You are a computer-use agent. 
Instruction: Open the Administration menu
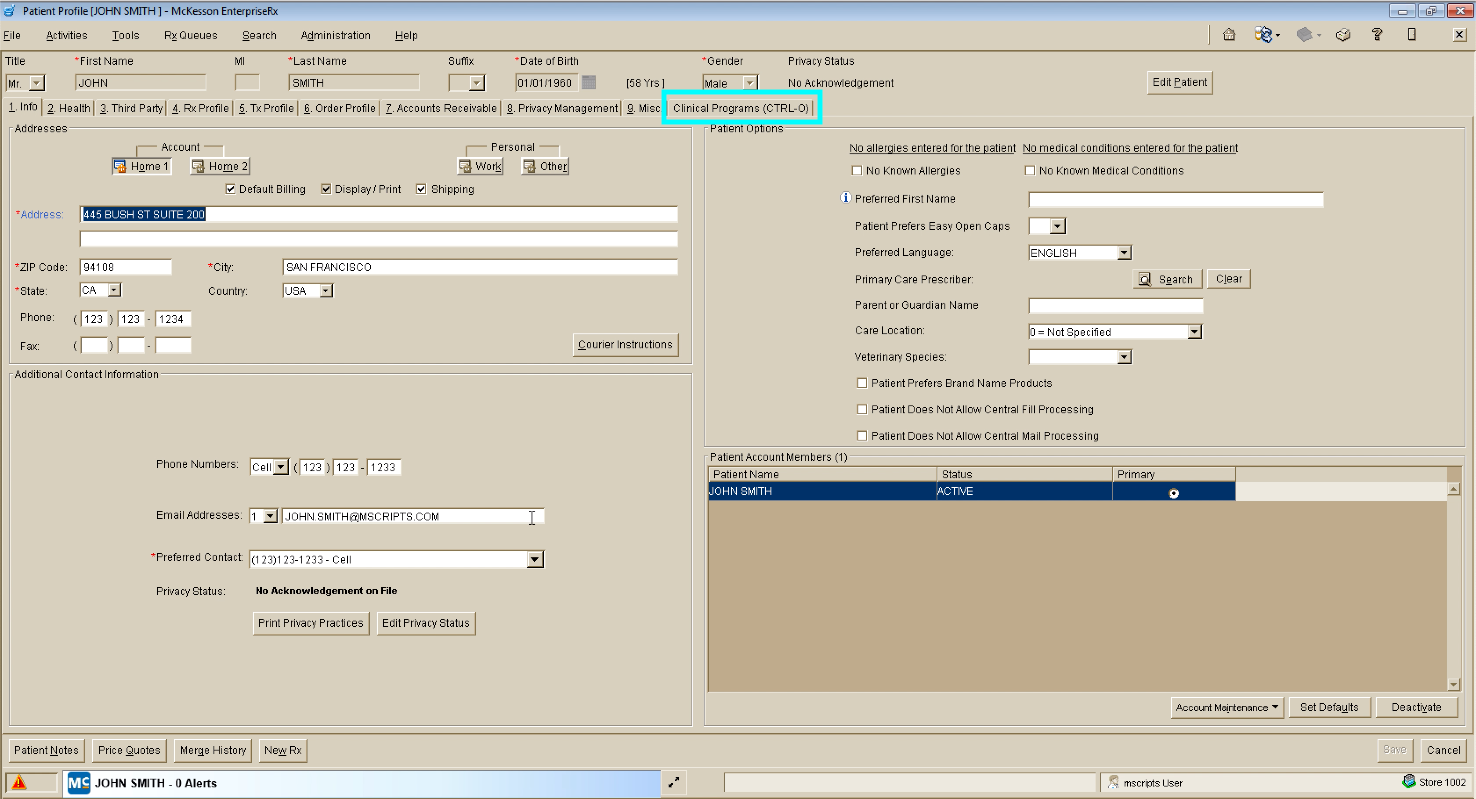click(336, 35)
